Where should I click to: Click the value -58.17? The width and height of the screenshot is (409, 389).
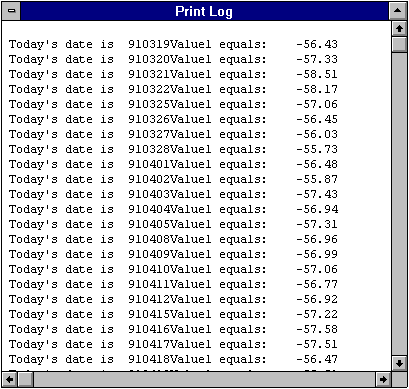point(317,89)
